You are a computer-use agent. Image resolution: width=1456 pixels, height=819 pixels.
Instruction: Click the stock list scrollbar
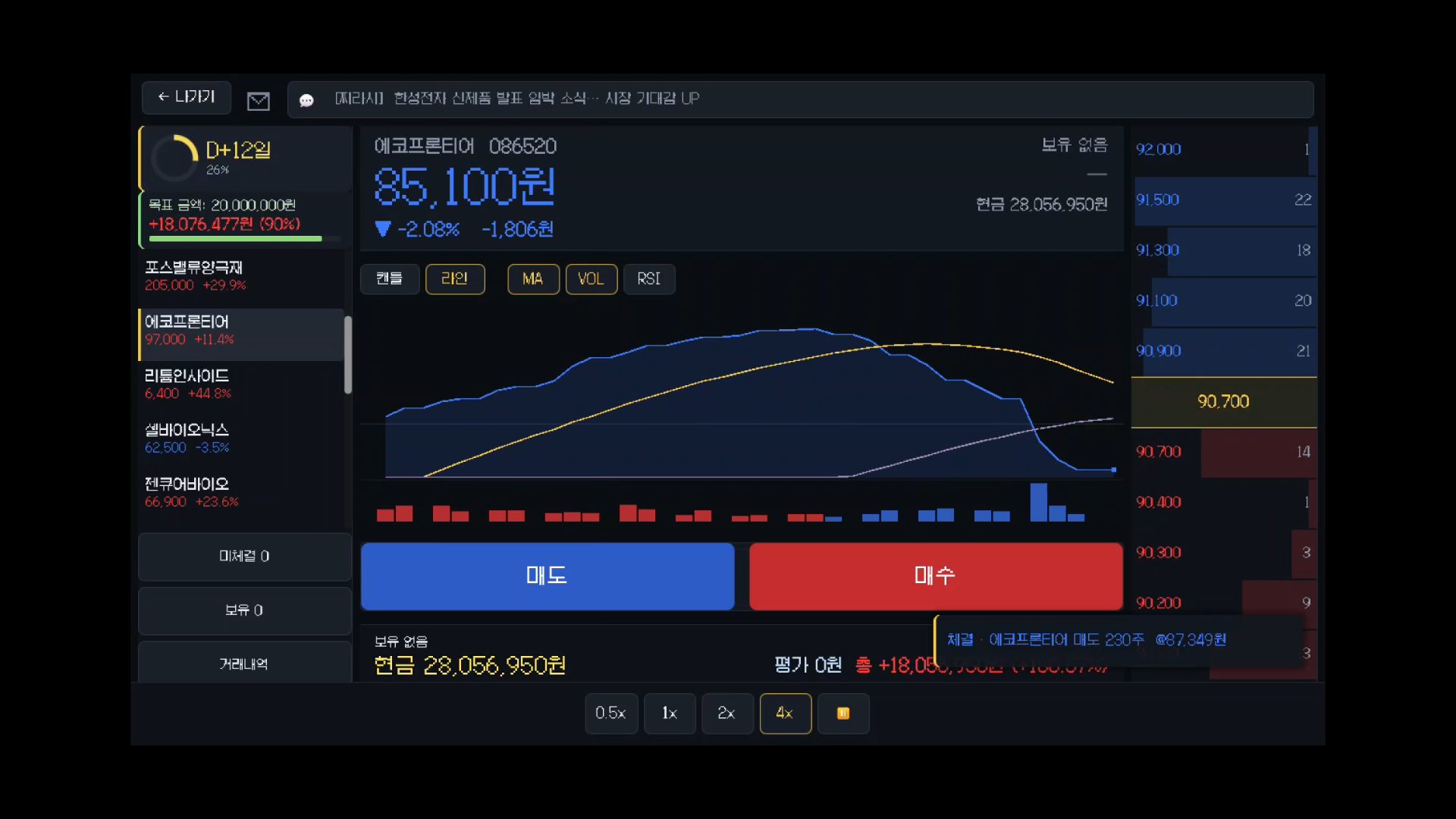point(348,355)
